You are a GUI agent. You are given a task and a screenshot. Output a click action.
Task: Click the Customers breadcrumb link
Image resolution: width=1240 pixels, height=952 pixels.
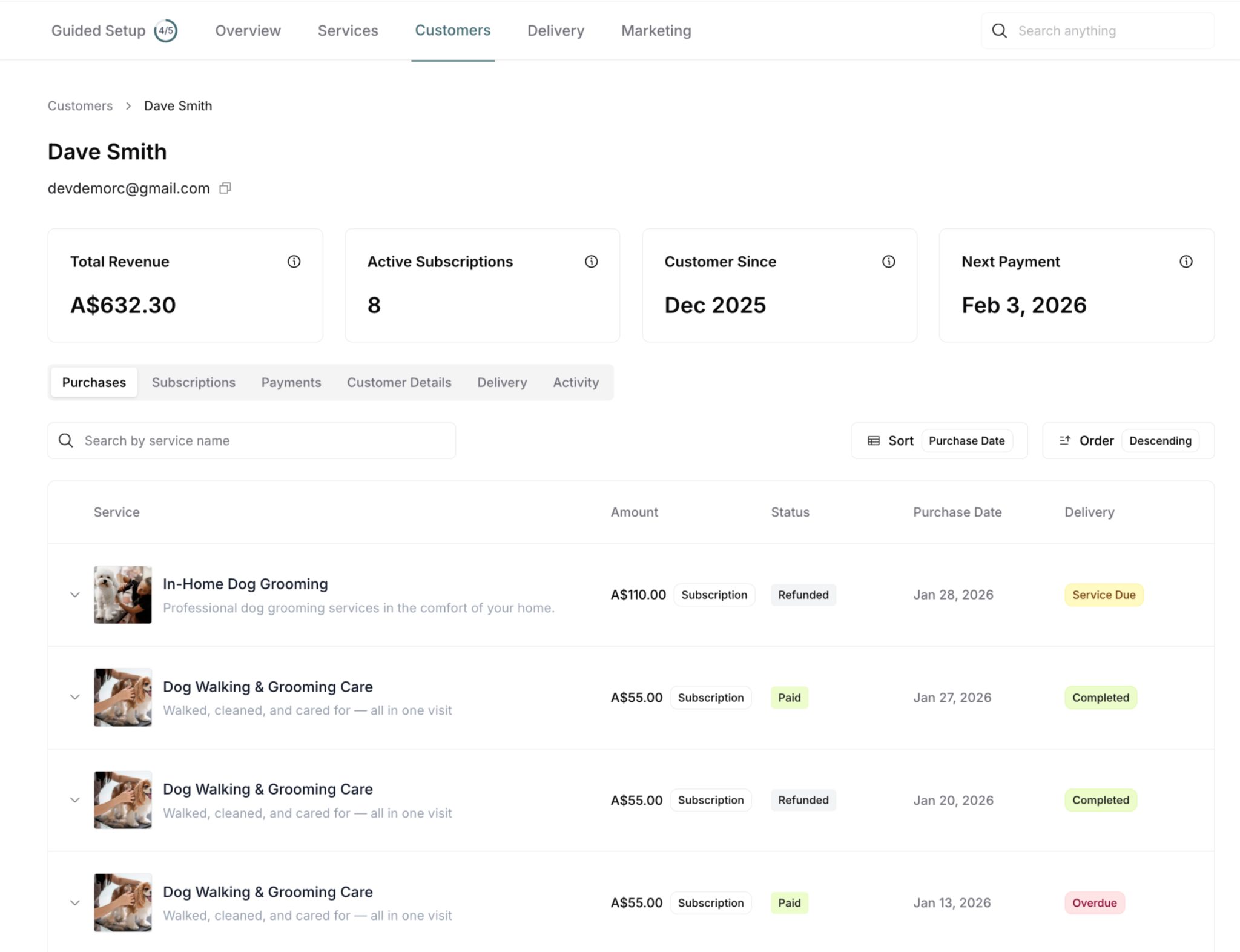(80, 106)
